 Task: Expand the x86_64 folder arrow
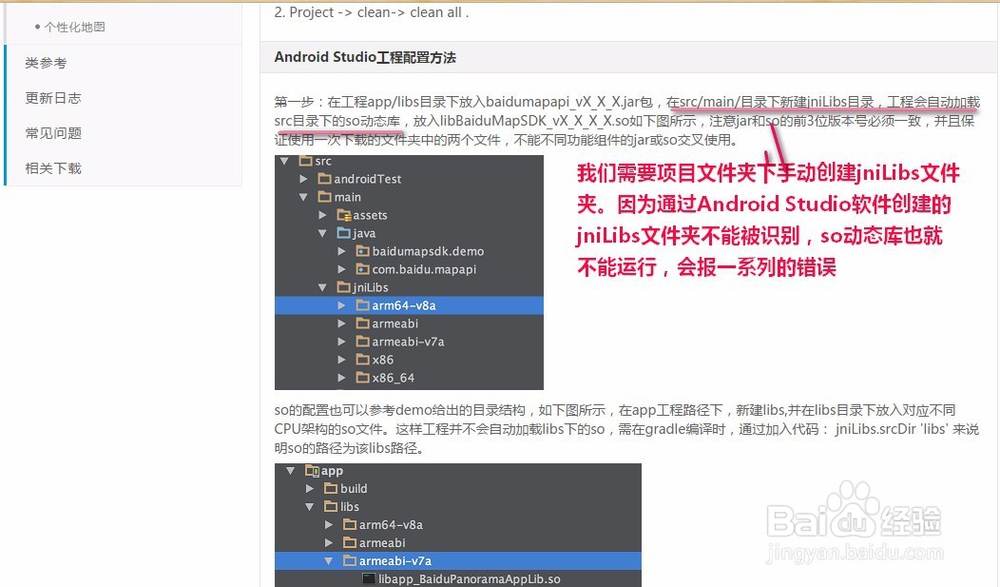click(x=342, y=378)
